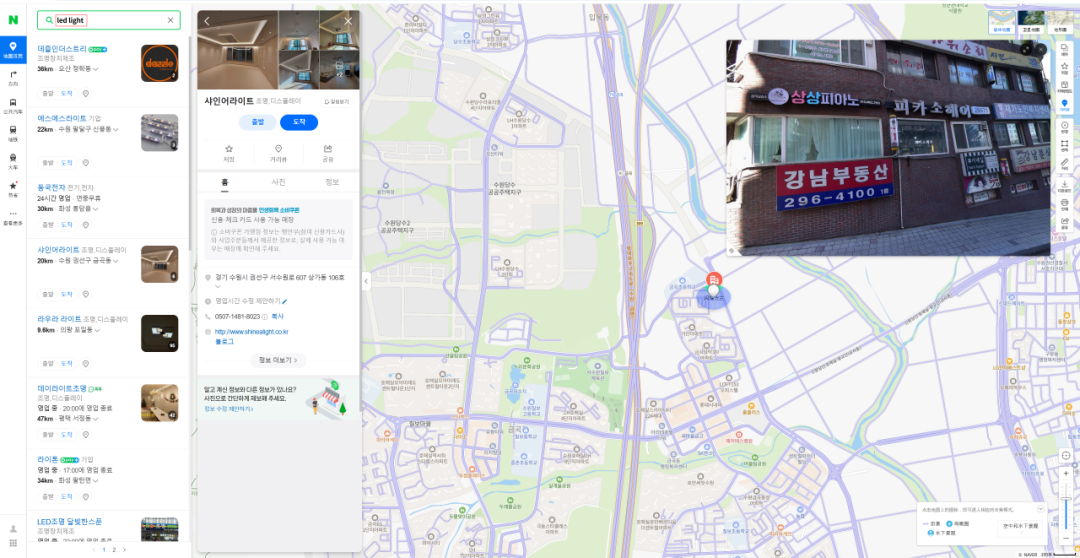Close the 샤인어라이트 detail panel
The height and width of the screenshot is (558, 1080).
(348, 21)
